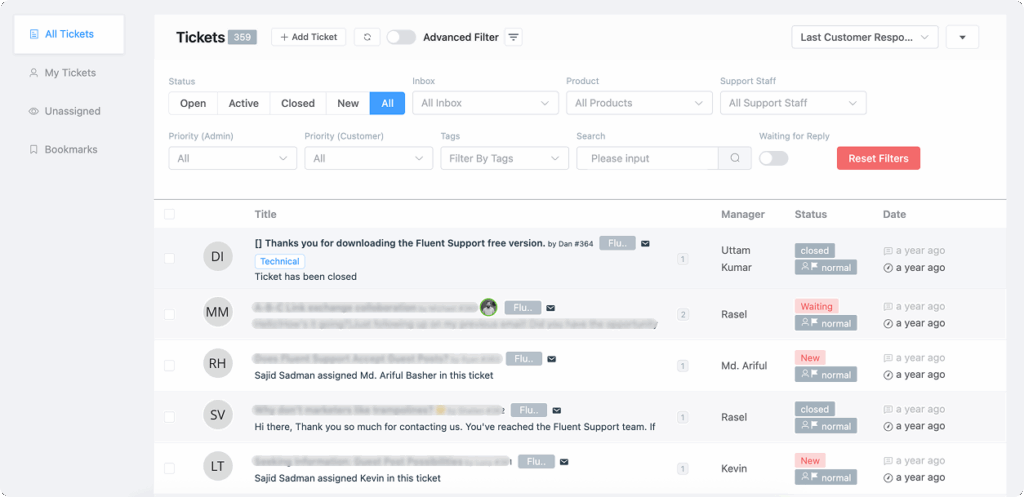Click the 'Sajid Sadman assigned Kevin in this ticket' text
This screenshot has height=497, width=1024.
pyautogui.click(x=347, y=478)
